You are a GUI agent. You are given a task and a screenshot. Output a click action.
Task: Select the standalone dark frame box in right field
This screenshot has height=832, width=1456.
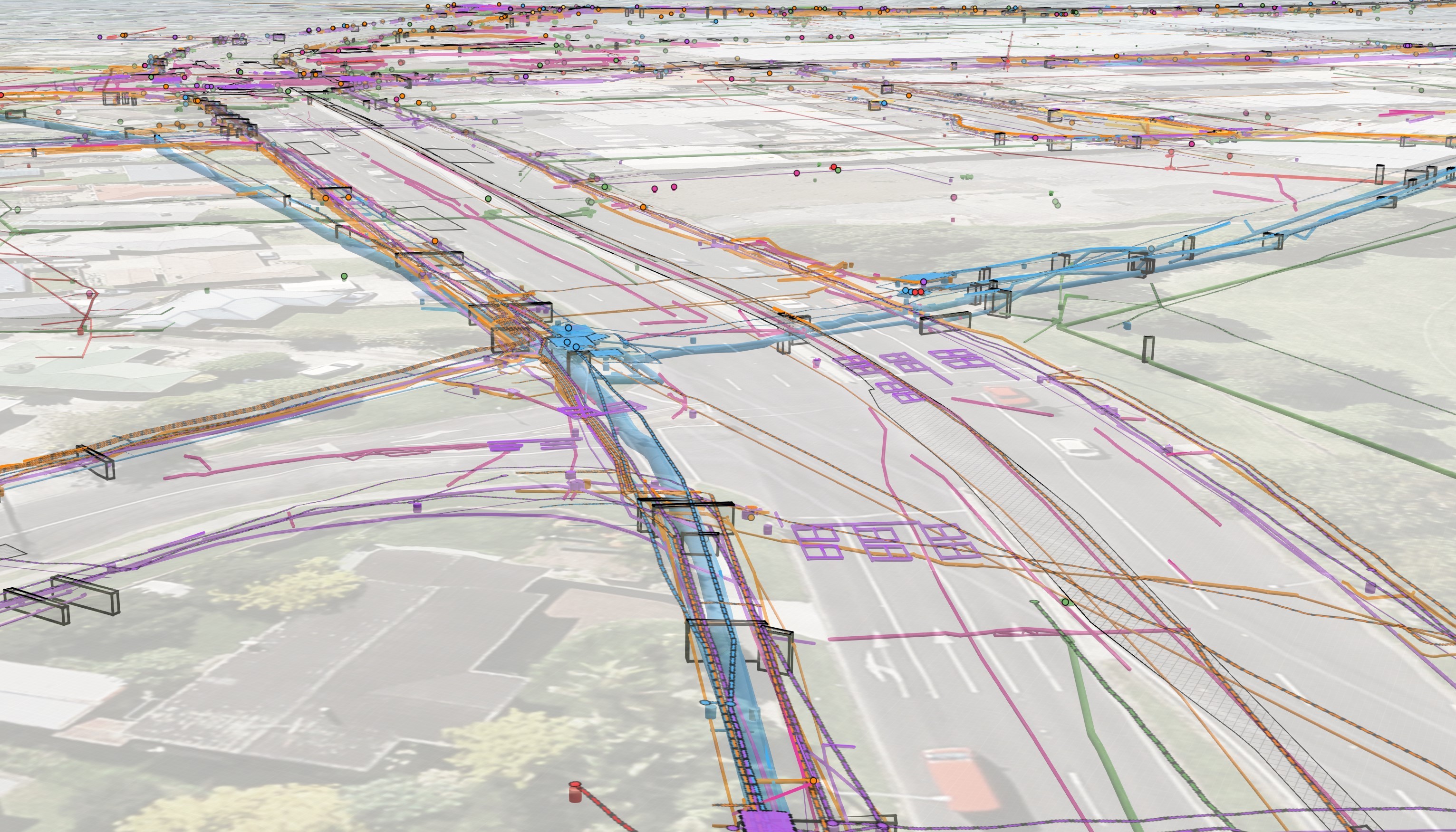point(1148,349)
